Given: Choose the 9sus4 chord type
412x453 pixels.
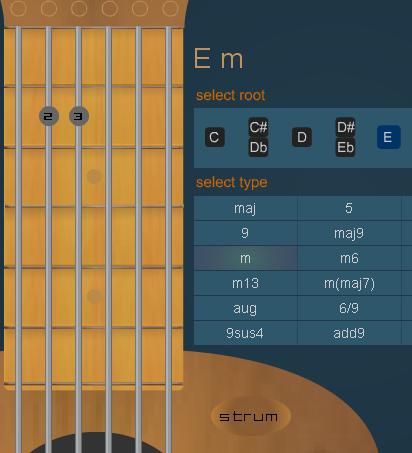Looking at the screenshot, I should 245,333.
